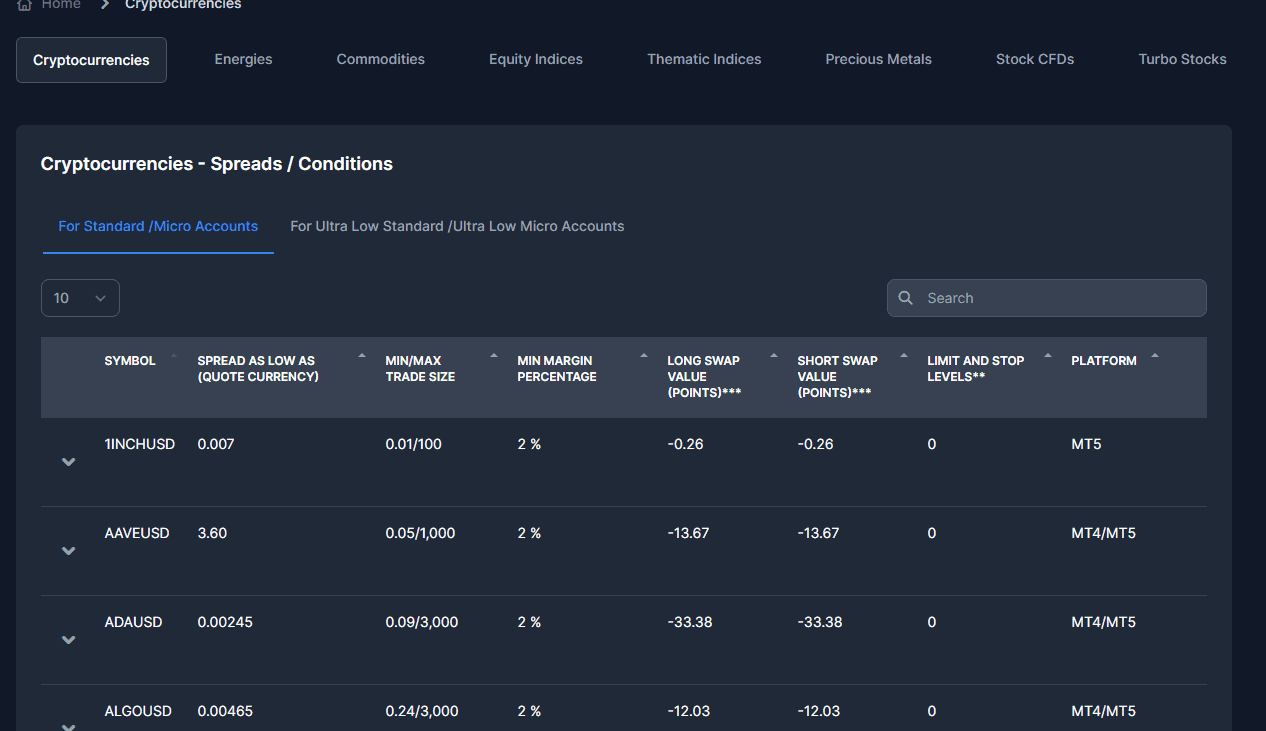Sort by Short Swap Value column
Screen dimensions: 1266x731
[904, 356]
